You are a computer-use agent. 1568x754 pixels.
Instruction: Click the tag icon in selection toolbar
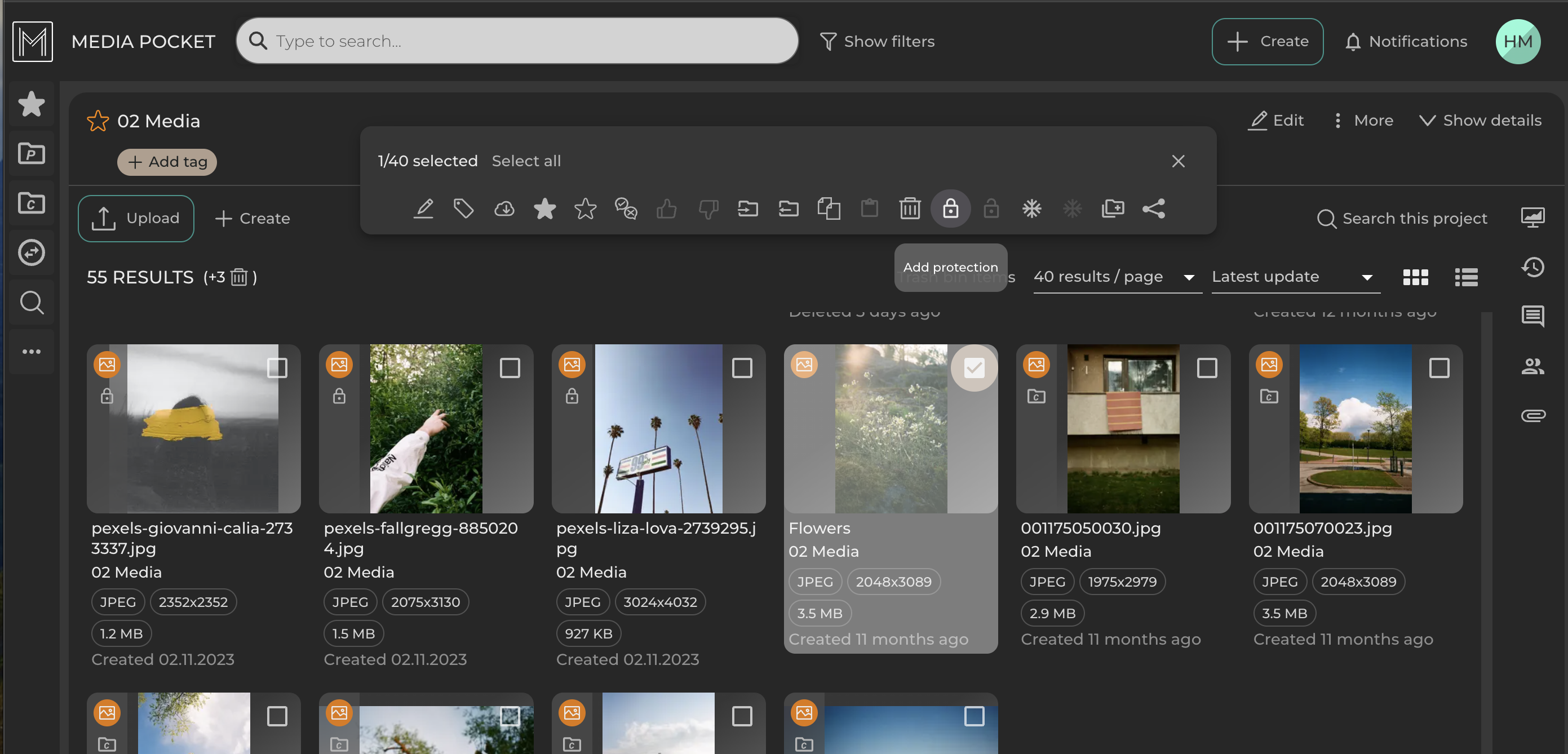[463, 209]
